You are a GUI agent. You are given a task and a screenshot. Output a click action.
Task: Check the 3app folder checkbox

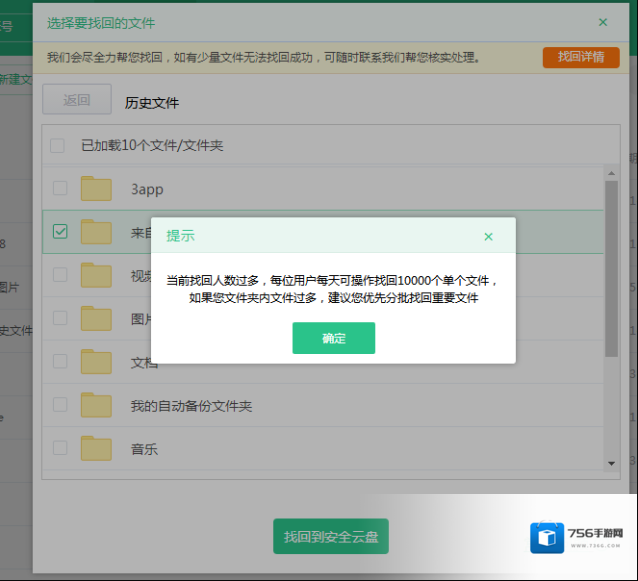(x=60, y=188)
